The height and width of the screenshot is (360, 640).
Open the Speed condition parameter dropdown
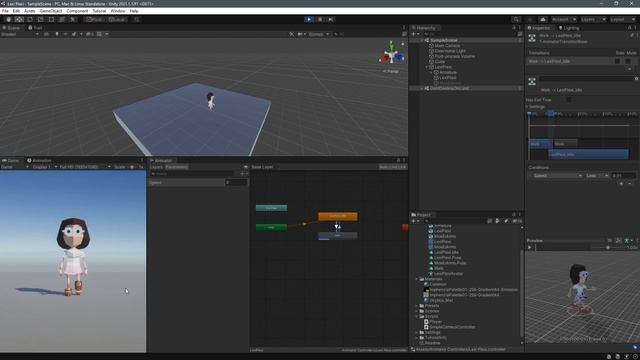[x=557, y=176]
